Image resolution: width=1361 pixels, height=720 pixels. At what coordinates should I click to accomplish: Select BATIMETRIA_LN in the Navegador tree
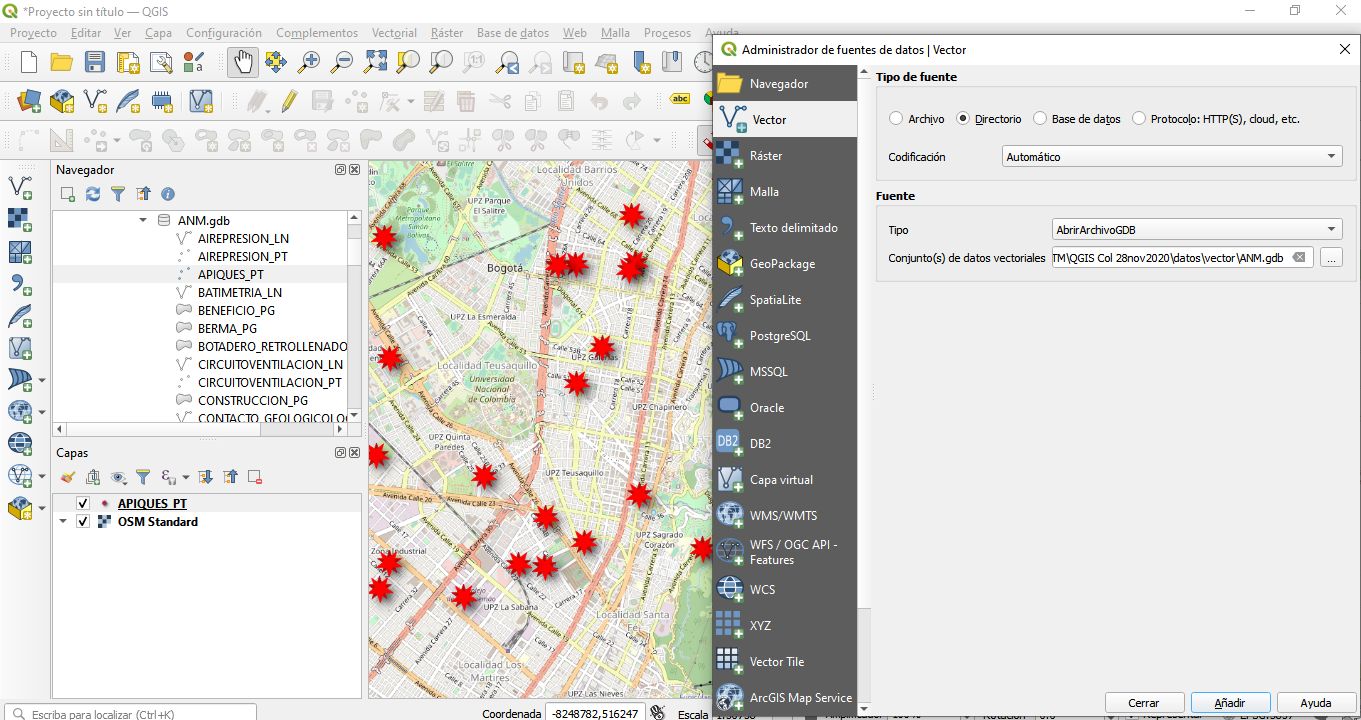pos(240,292)
